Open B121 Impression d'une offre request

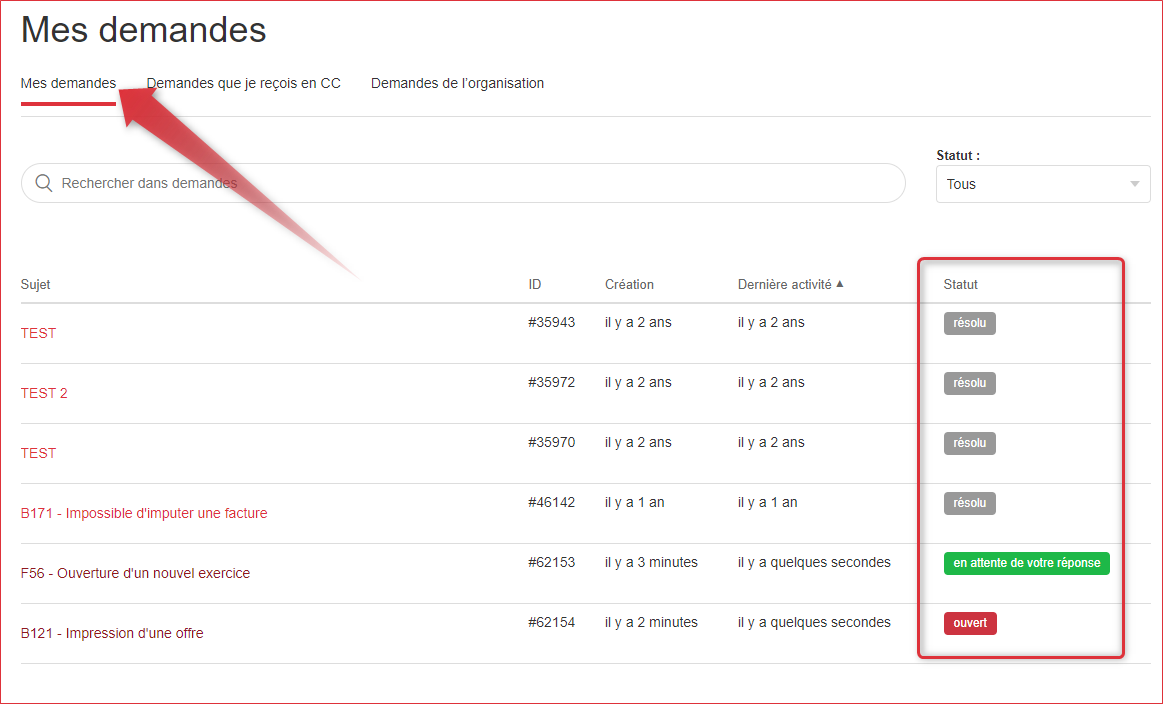pos(112,633)
